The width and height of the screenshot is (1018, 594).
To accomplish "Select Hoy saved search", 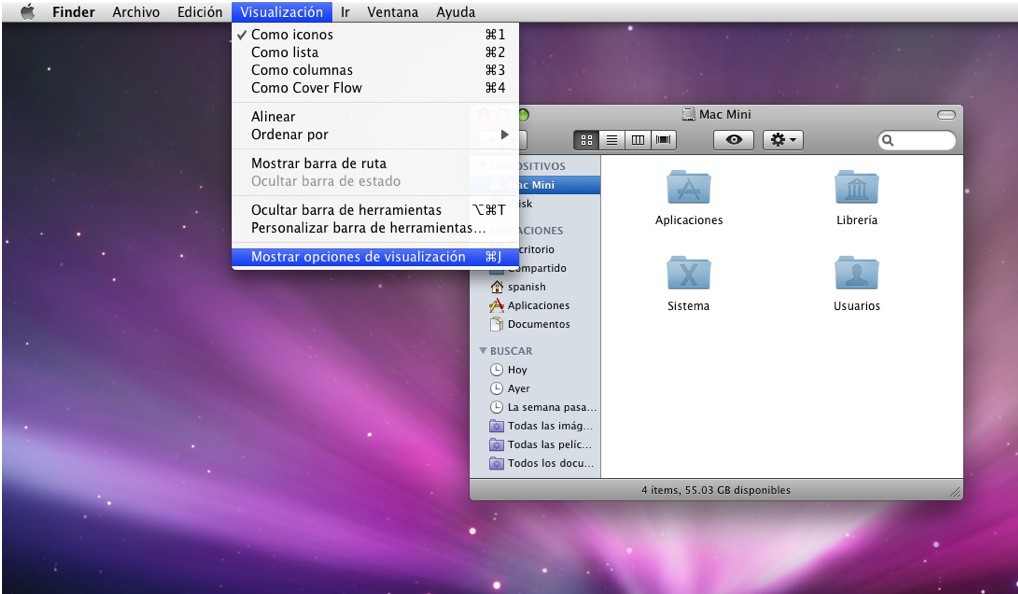I will click(x=536, y=370).
